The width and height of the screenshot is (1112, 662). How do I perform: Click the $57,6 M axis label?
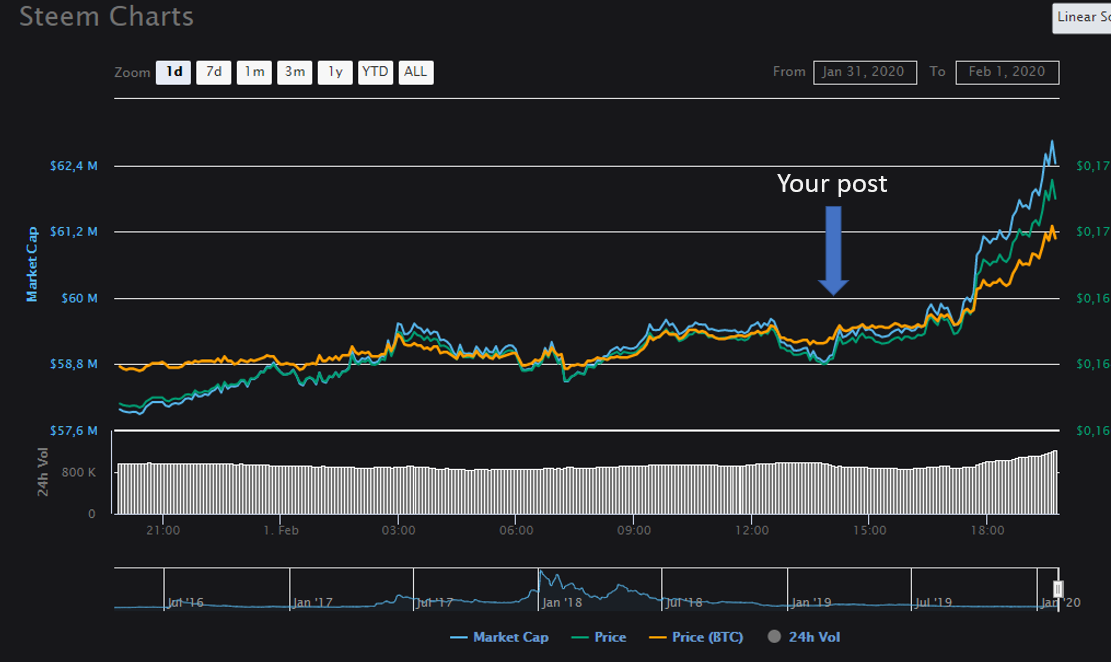(74, 431)
